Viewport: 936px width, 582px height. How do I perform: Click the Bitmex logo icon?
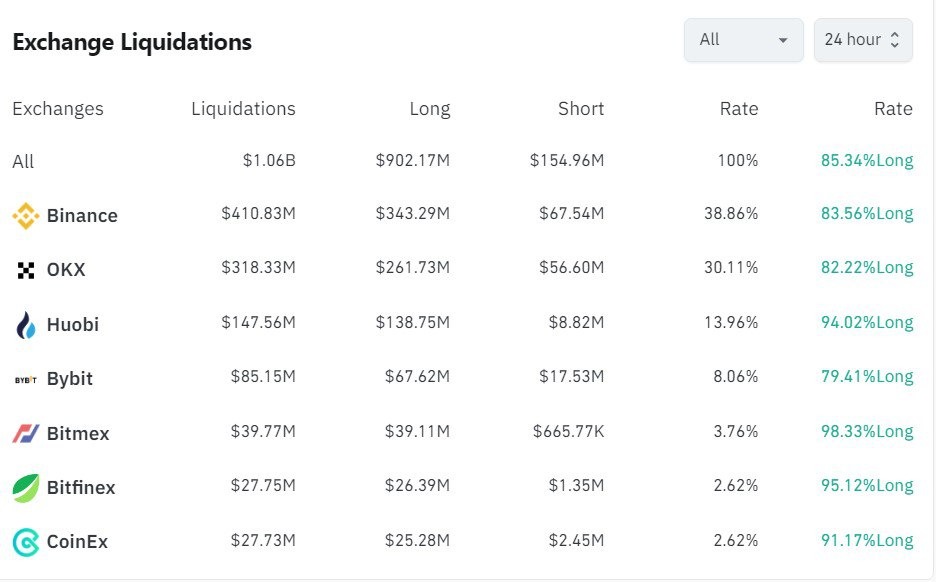click(25, 433)
